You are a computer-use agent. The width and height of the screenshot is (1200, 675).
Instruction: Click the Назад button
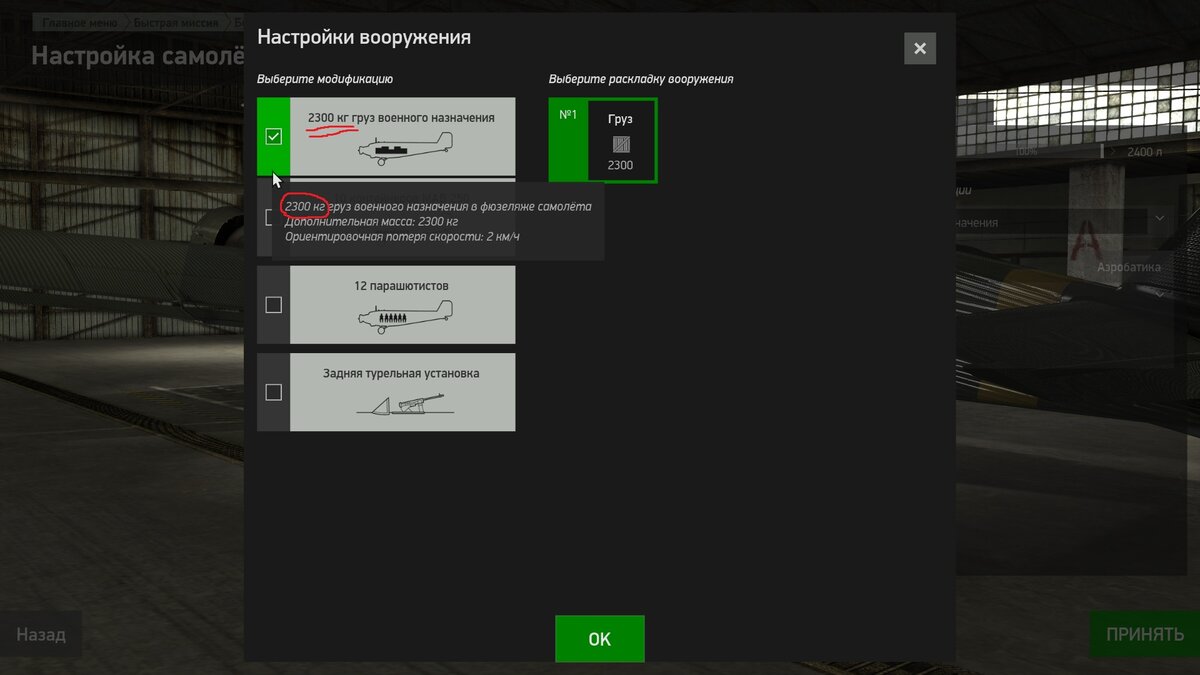click(x=41, y=634)
